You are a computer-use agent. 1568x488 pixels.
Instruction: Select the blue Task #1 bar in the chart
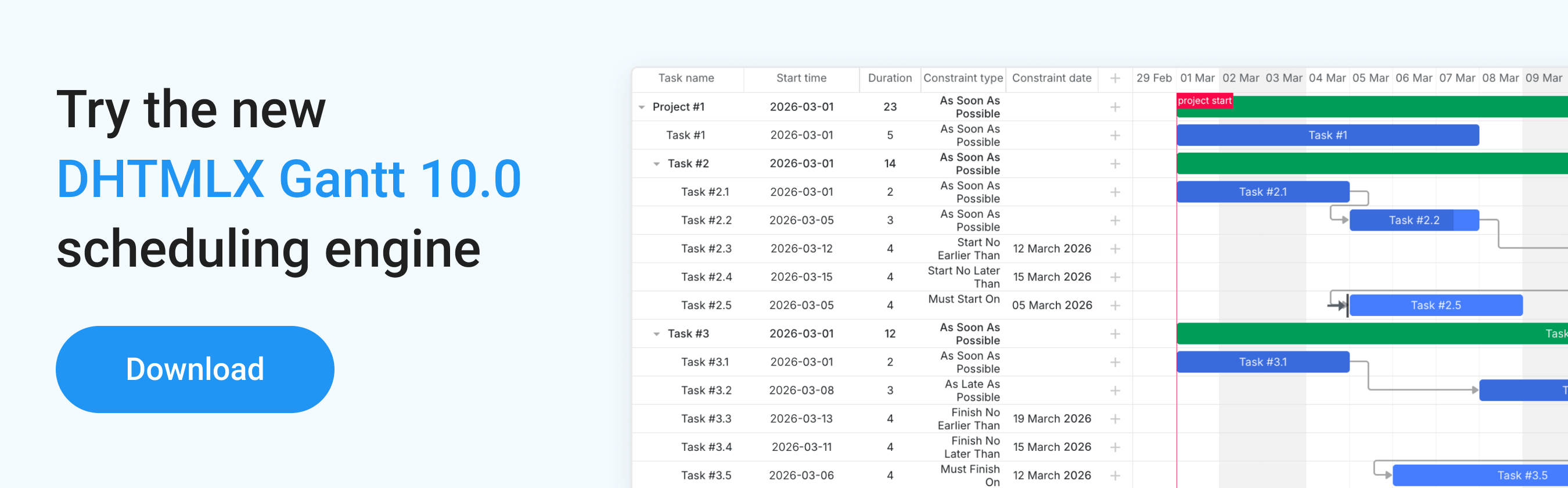coord(1328,135)
